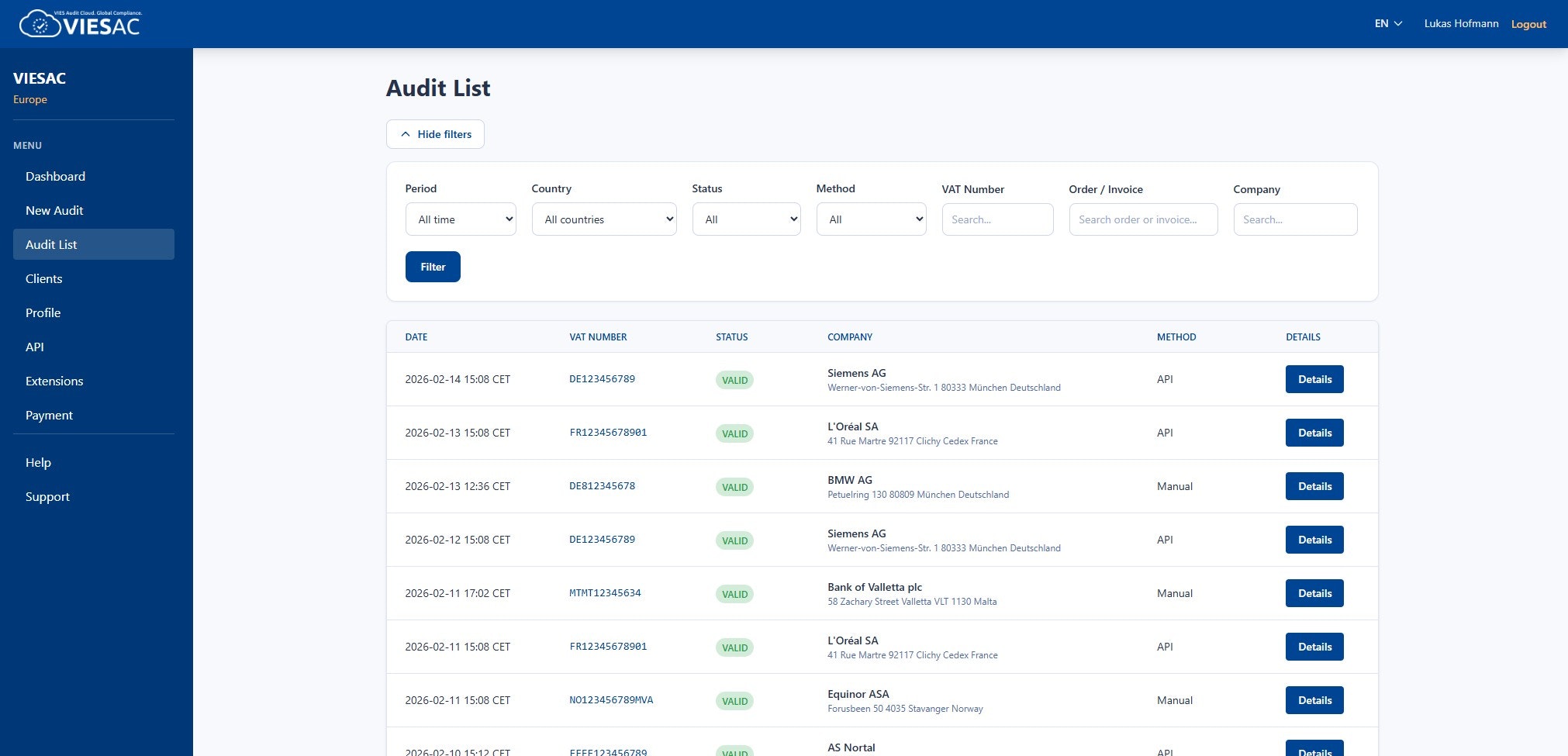Click Logout in the top bar
This screenshot has height=756, width=1568.
pyautogui.click(x=1528, y=24)
